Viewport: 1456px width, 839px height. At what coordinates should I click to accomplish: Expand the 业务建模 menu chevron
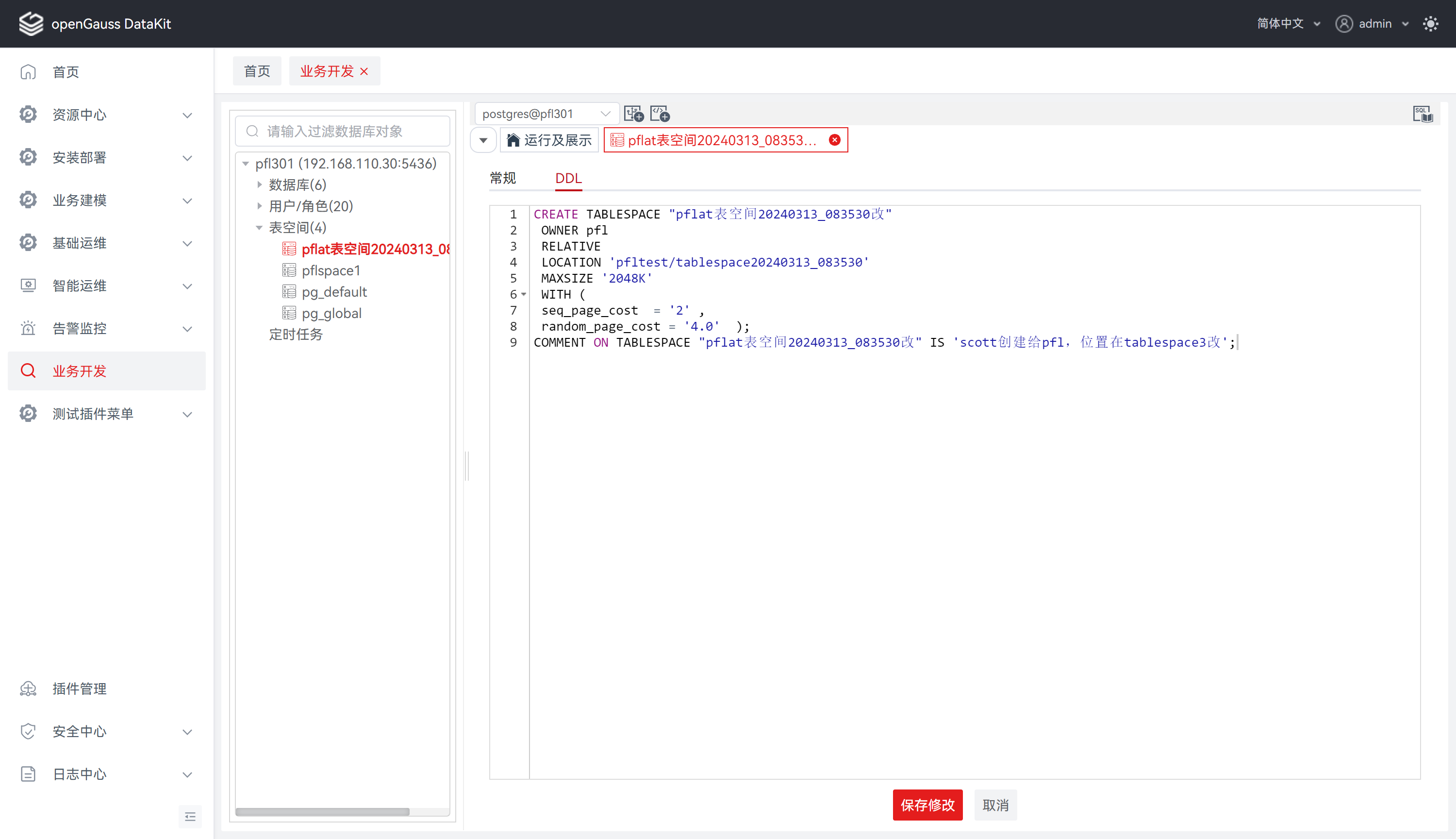(x=187, y=201)
